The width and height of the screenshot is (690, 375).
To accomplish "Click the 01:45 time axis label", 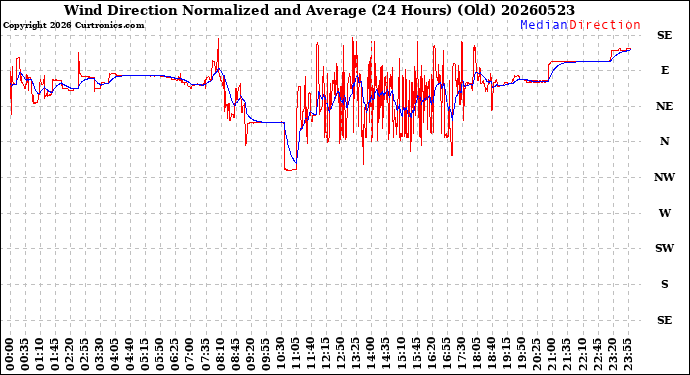I will 55,354.
